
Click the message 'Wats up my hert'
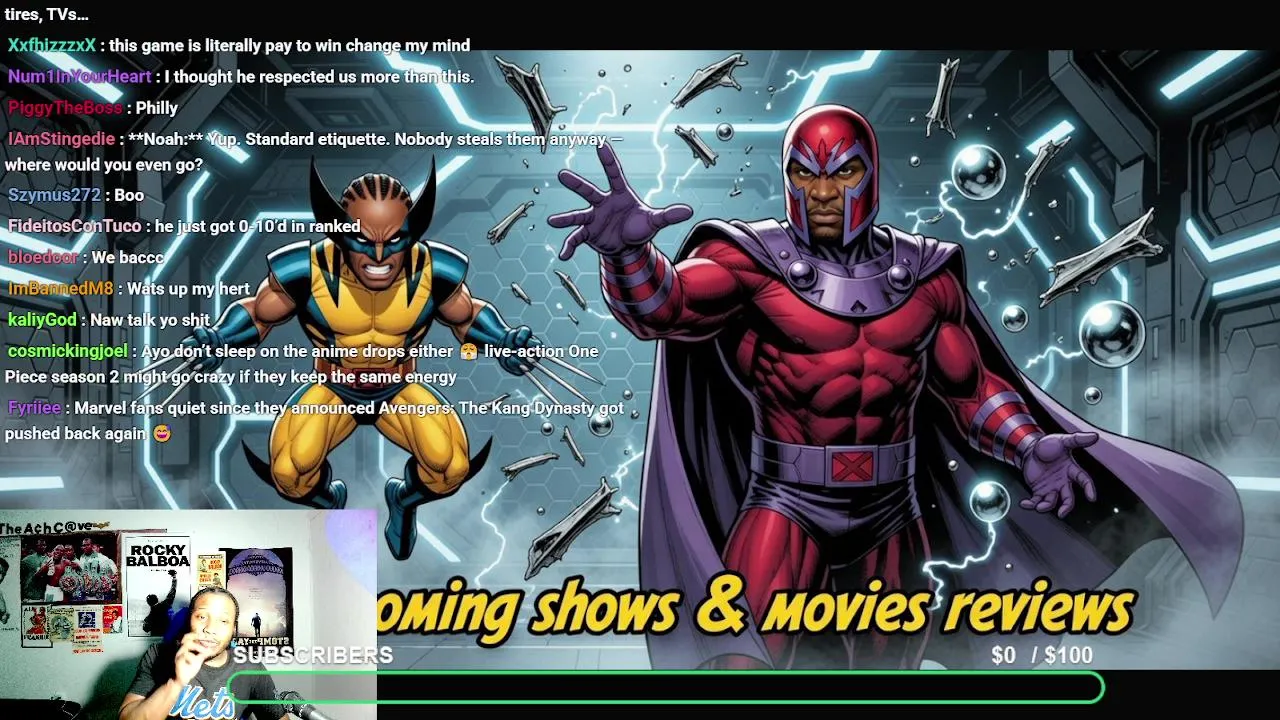188,288
